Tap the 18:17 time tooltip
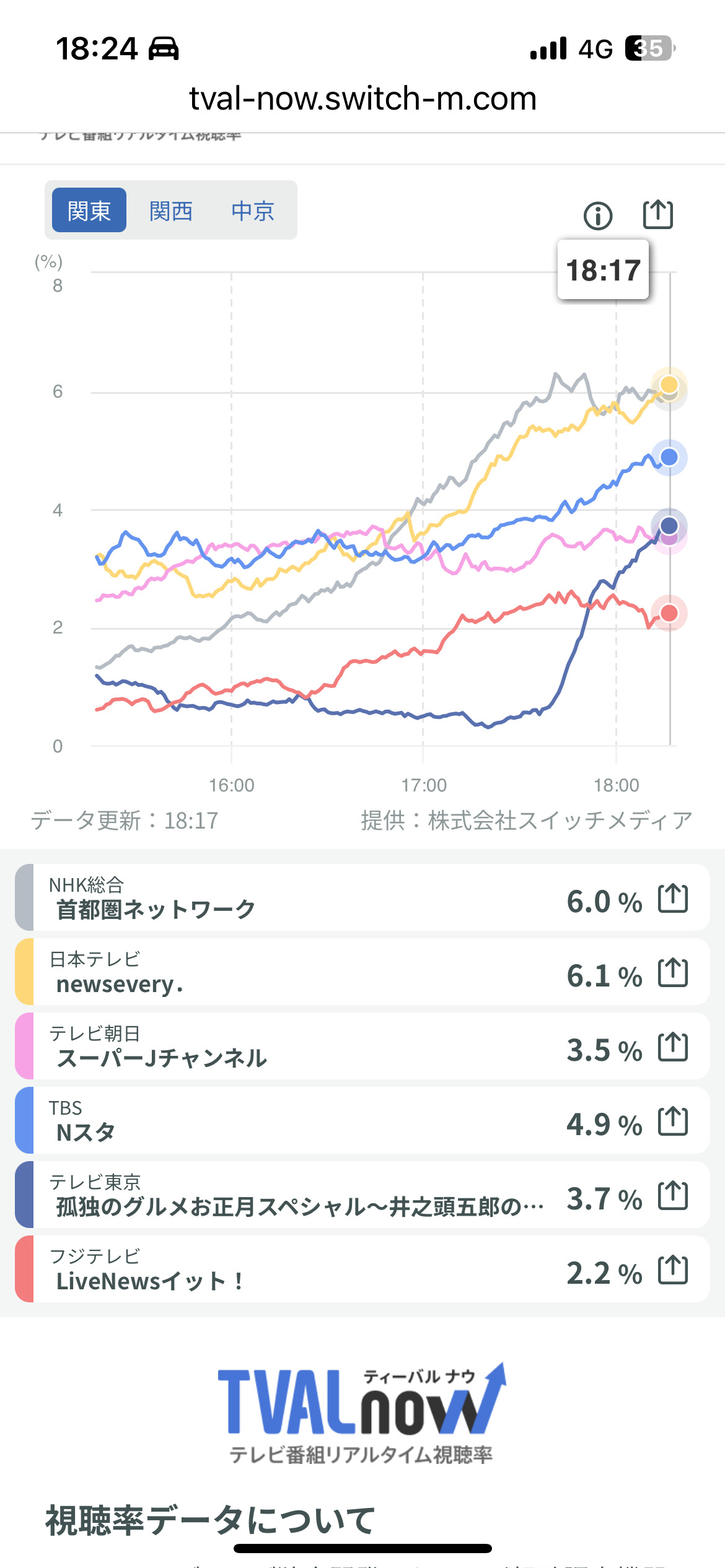The height and width of the screenshot is (1568, 725). 603,270
